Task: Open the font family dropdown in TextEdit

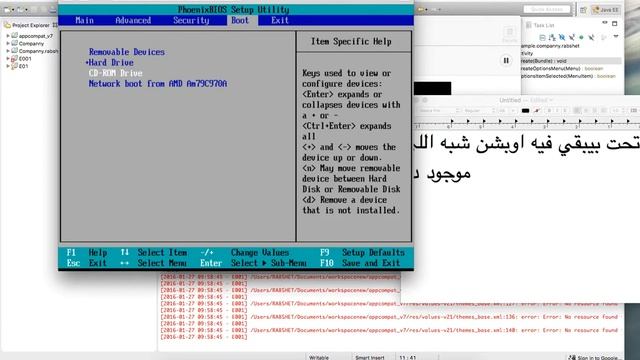Action: point(439,111)
